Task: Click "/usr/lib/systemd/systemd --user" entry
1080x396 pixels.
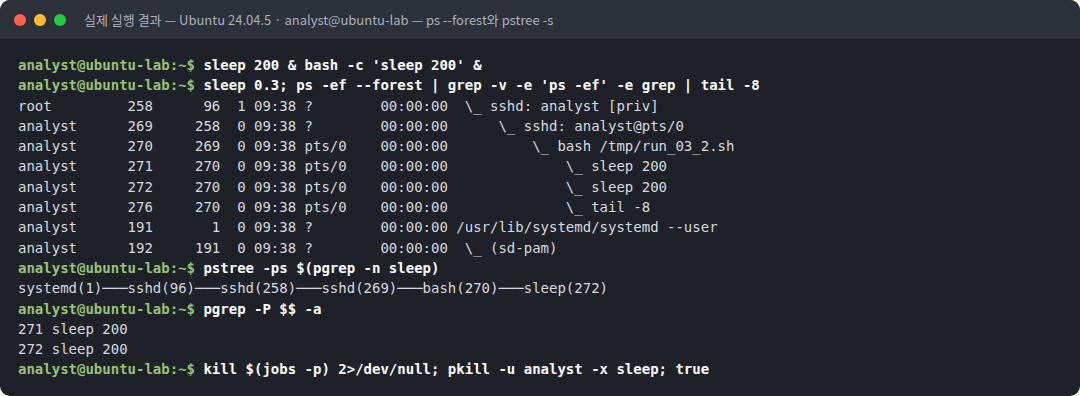Action: (587, 228)
